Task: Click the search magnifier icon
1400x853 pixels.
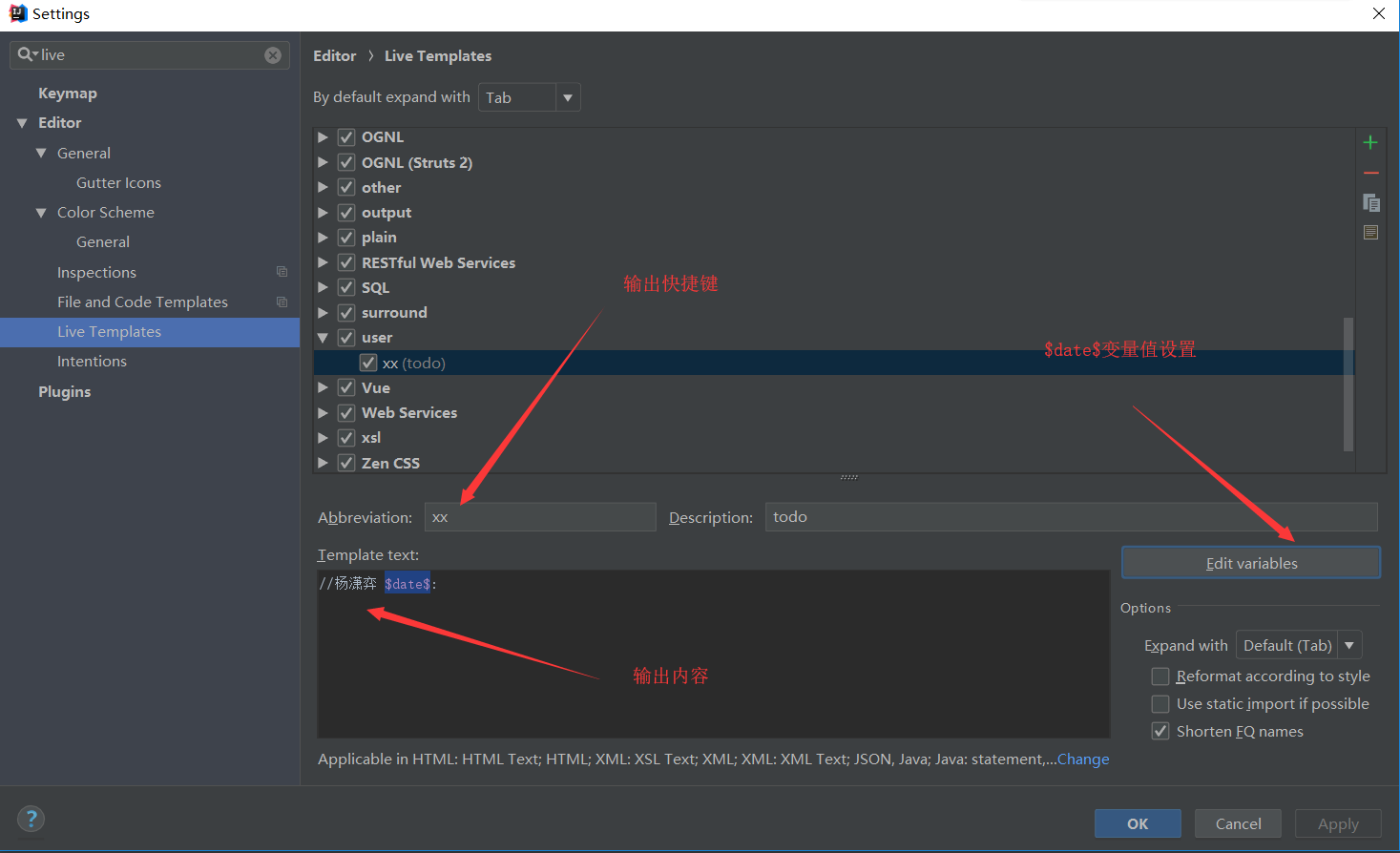Action: [27, 55]
